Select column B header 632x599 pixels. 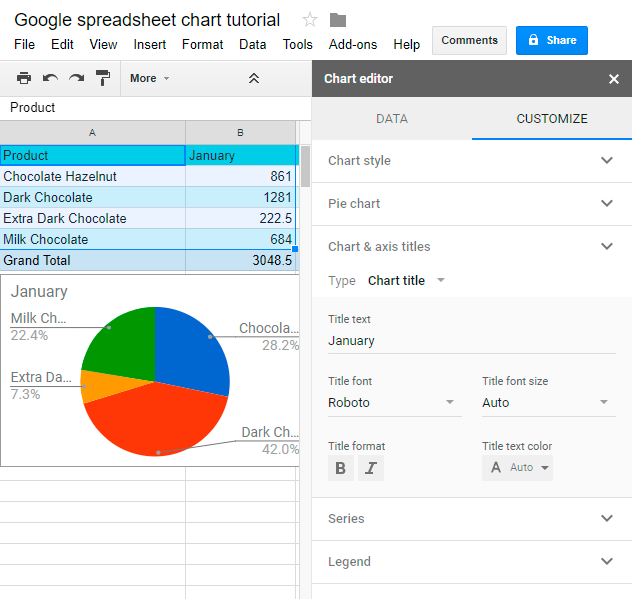click(240, 133)
